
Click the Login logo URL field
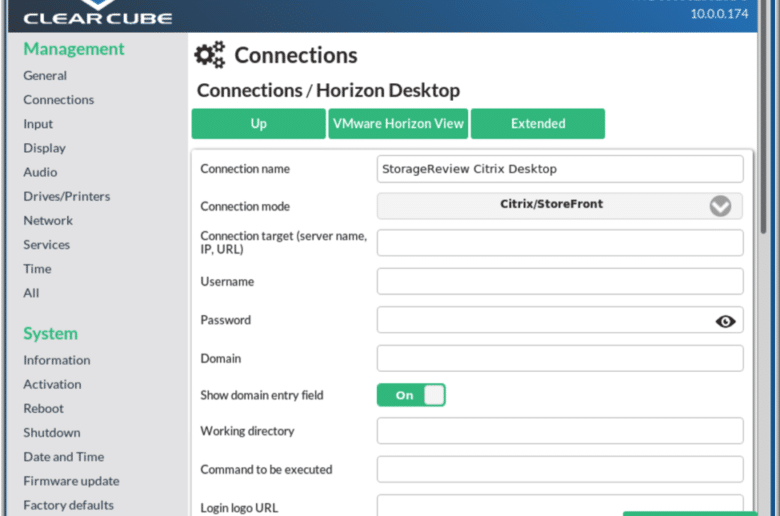560,505
